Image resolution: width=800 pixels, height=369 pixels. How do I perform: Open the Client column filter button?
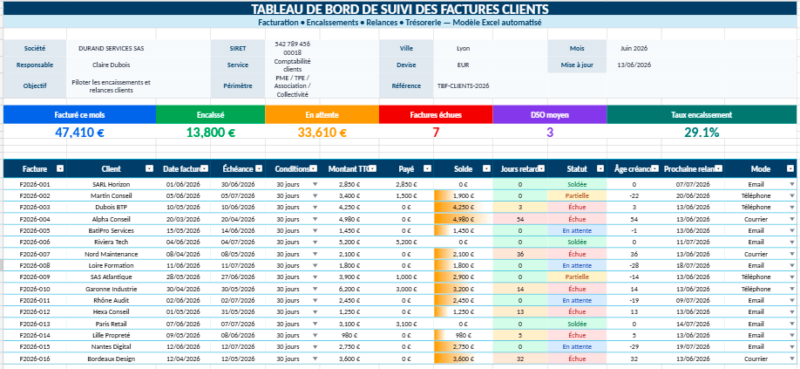(149, 168)
